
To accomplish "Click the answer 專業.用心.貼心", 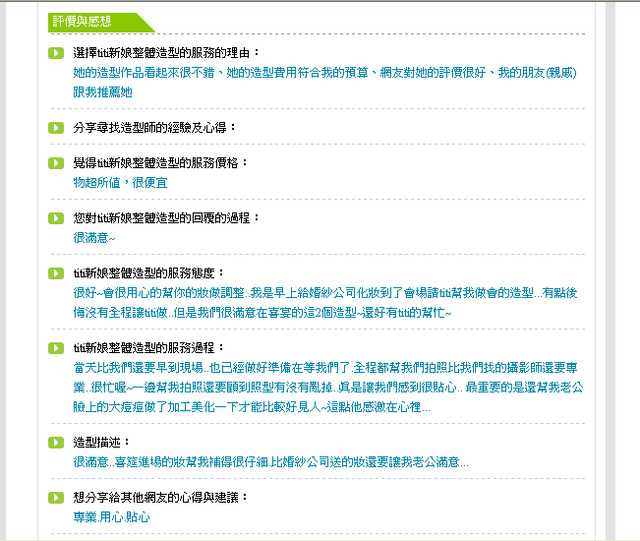I will coord(111,517).
